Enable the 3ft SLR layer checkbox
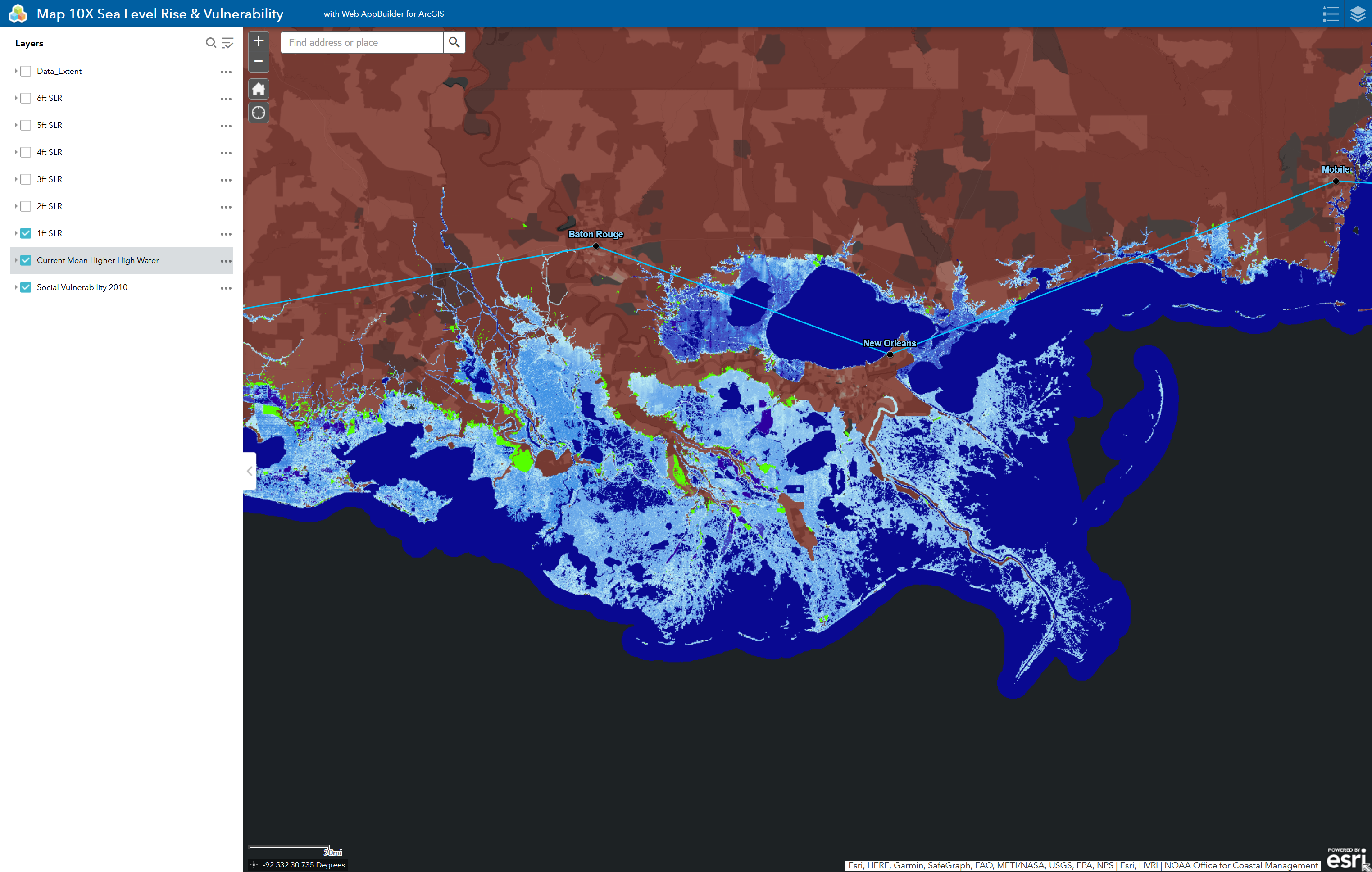 (x=26, y=179)
